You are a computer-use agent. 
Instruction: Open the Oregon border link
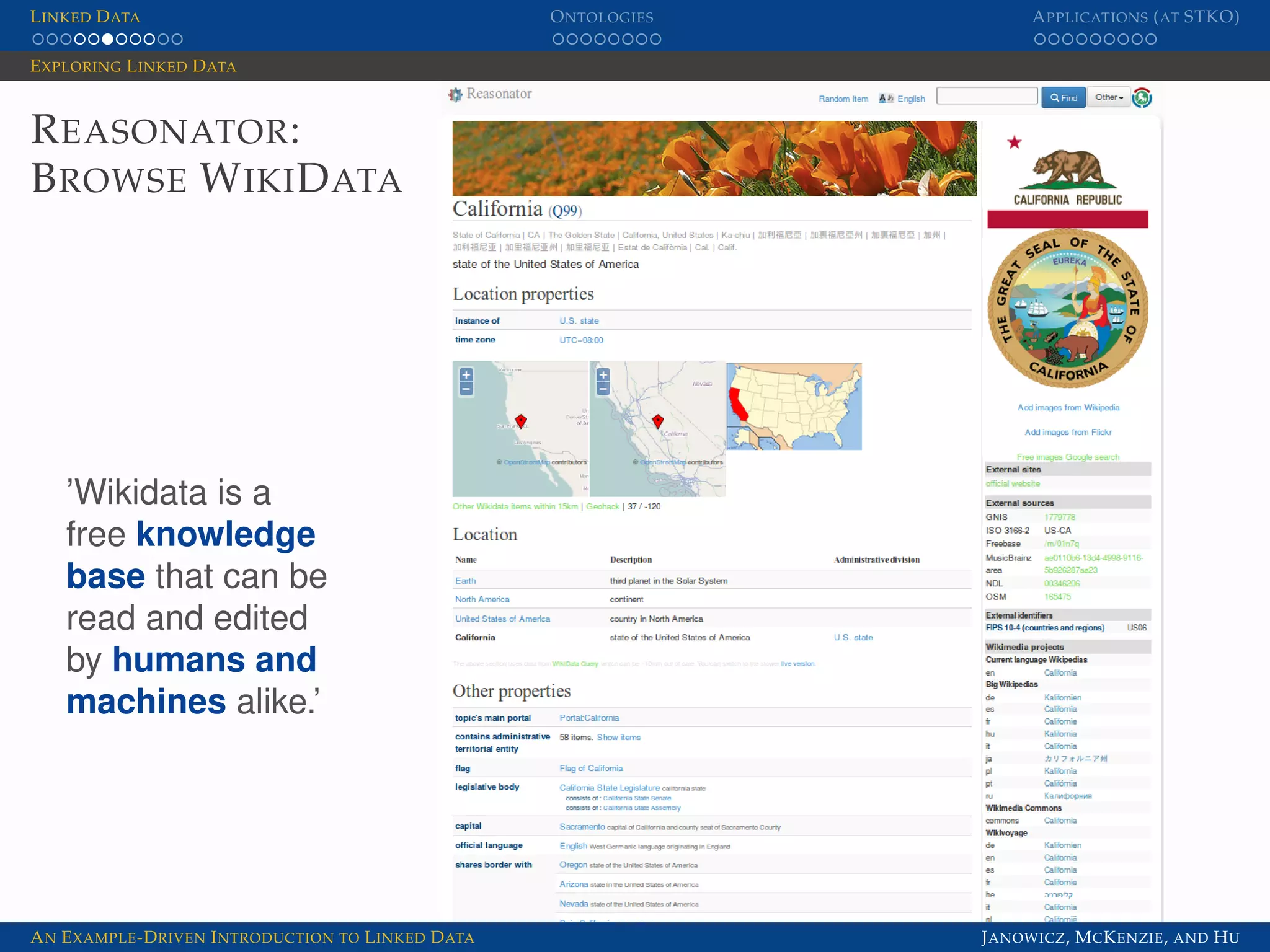pos(573,865)
